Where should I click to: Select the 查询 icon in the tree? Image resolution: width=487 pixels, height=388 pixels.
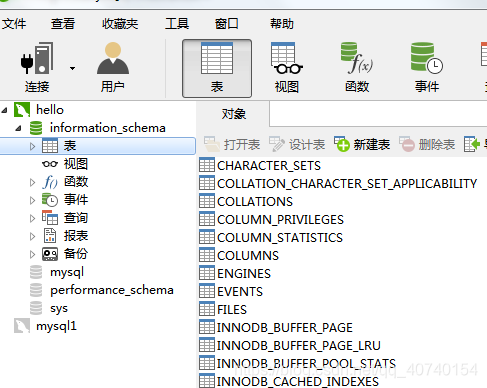tap(50, 218)
